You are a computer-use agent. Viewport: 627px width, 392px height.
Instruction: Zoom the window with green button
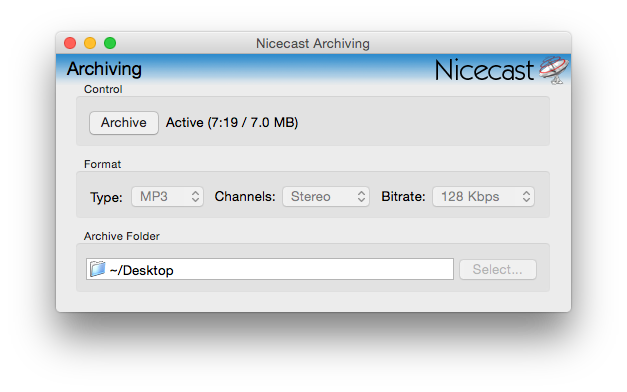tap(110, 43)
